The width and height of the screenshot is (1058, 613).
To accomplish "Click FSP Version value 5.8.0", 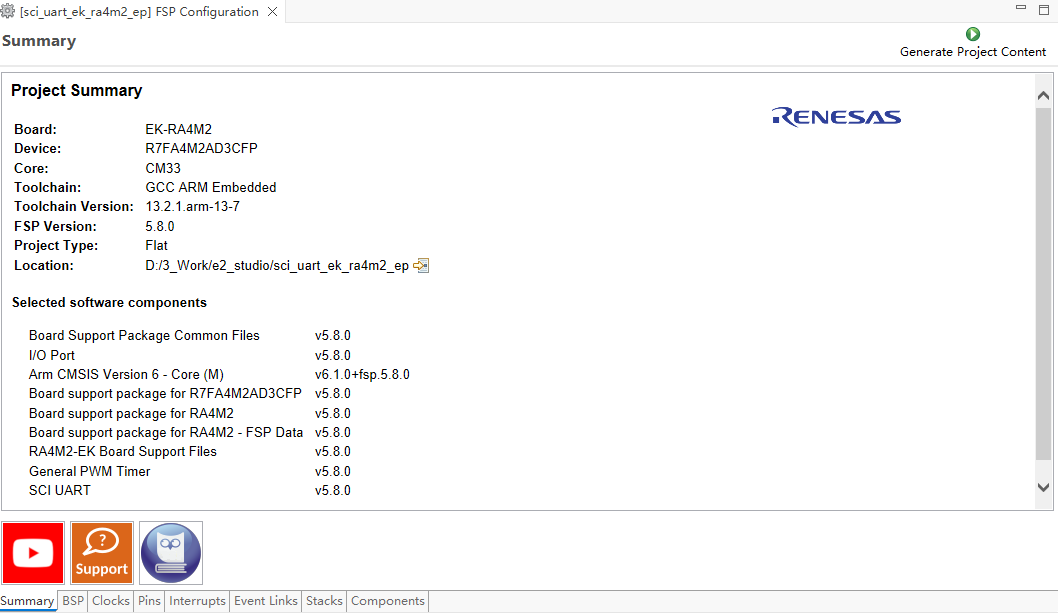I will pyautogui.click(x=160, y=226).
